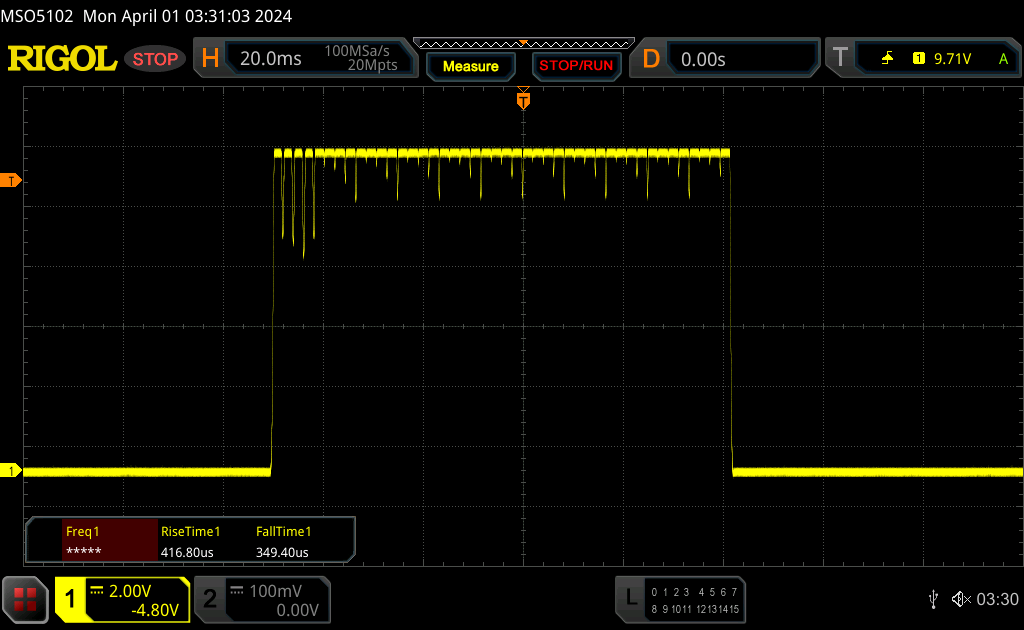Click the orange trigger level marker on left edge

10,180
